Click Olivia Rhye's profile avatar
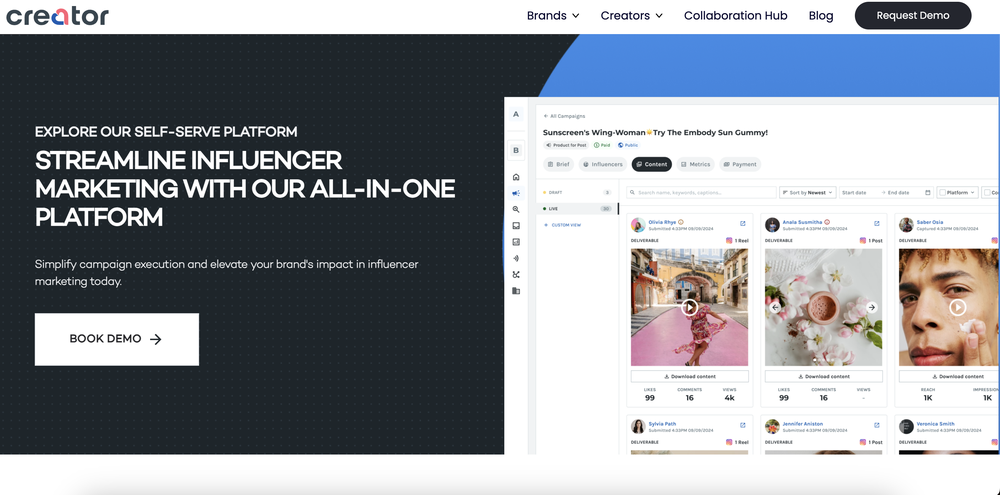1000x495 pixels. coord(638,225)
